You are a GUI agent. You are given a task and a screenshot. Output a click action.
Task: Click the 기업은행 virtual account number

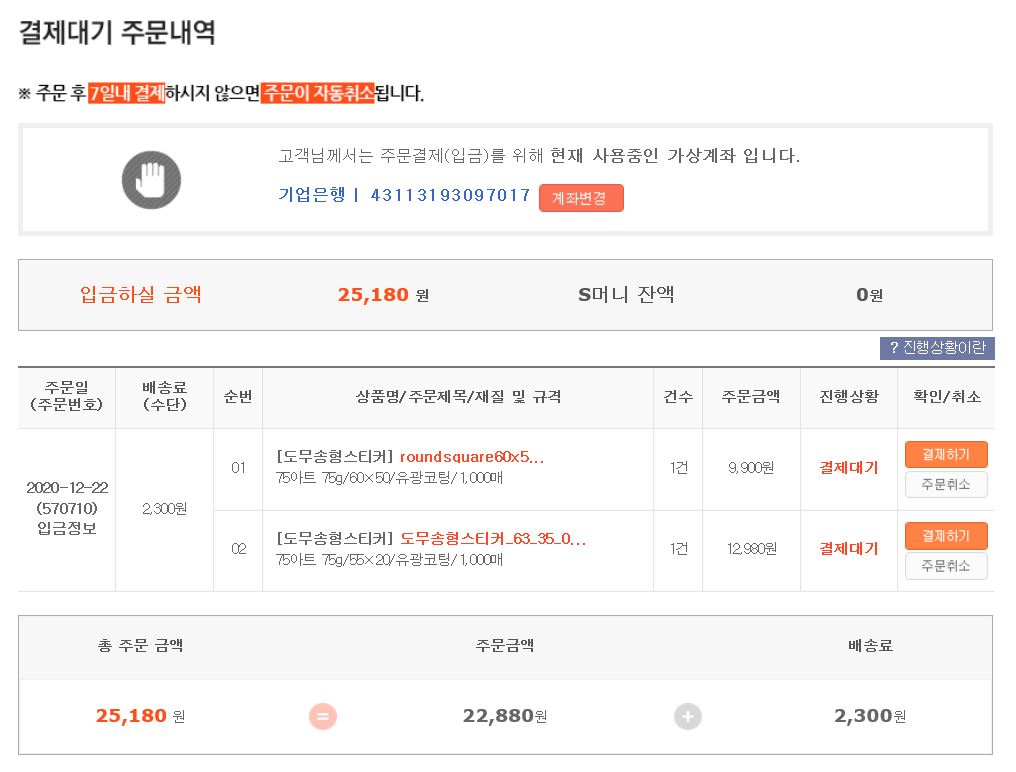point(450,195)
